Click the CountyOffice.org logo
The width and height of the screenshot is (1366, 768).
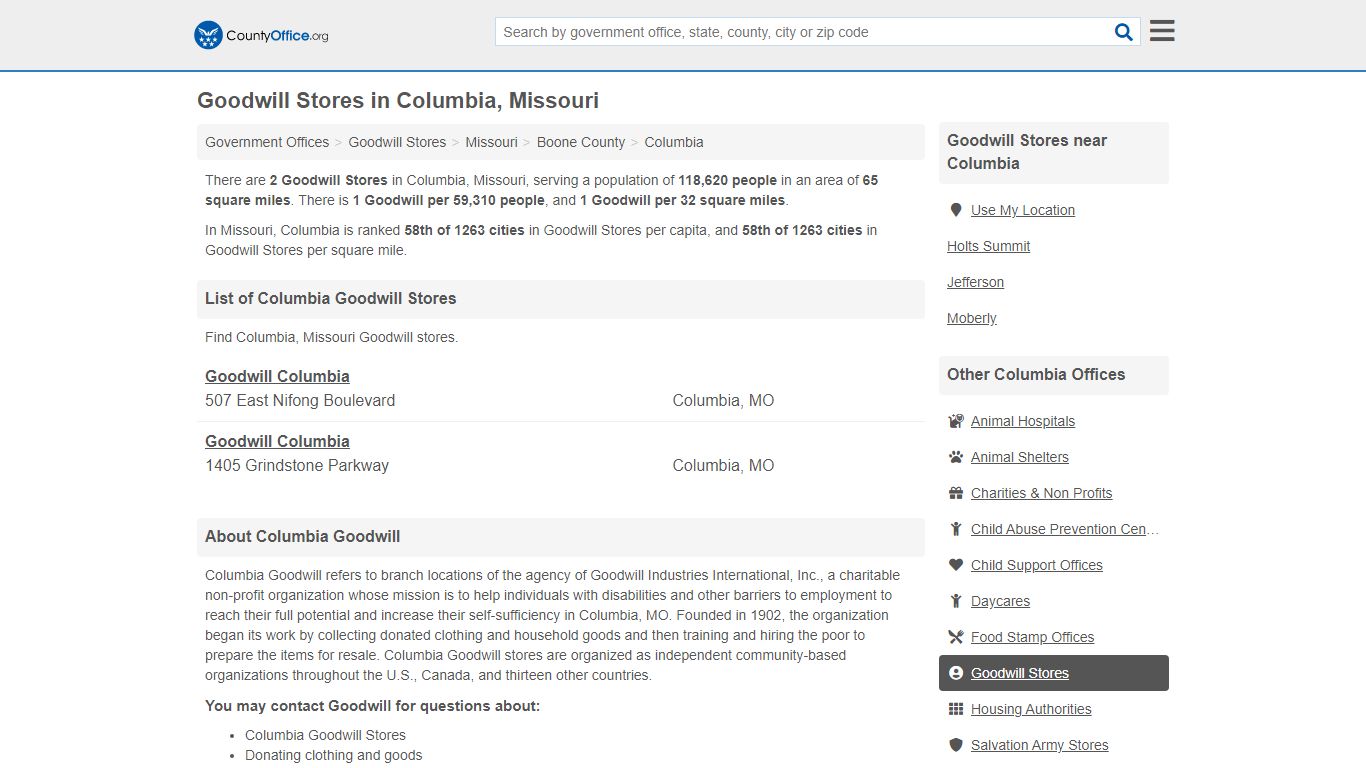(261, 35)
